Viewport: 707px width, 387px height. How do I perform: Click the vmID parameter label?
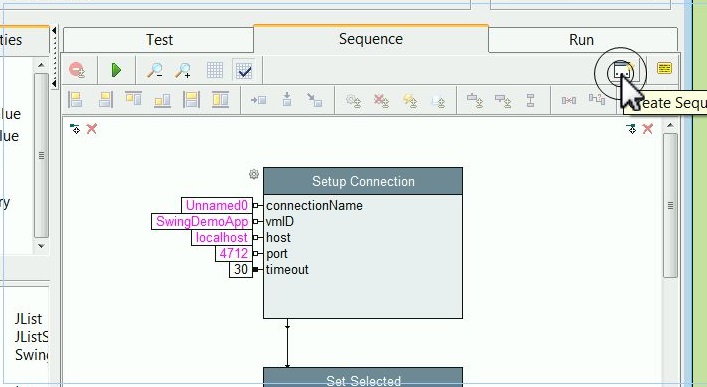pos(280,221)
